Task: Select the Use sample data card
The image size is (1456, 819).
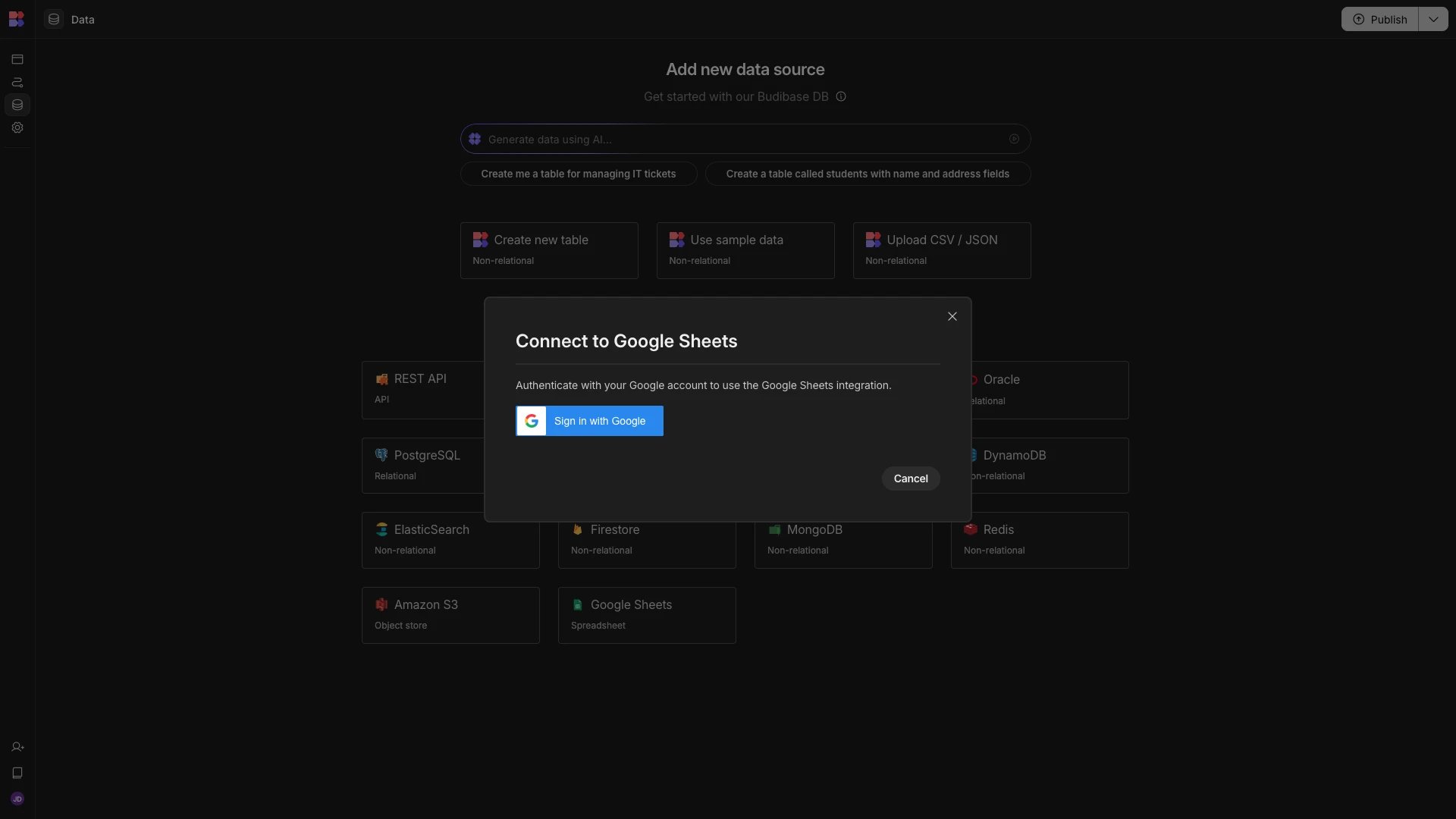Action: pyautogui.click(x=745, y=250)
